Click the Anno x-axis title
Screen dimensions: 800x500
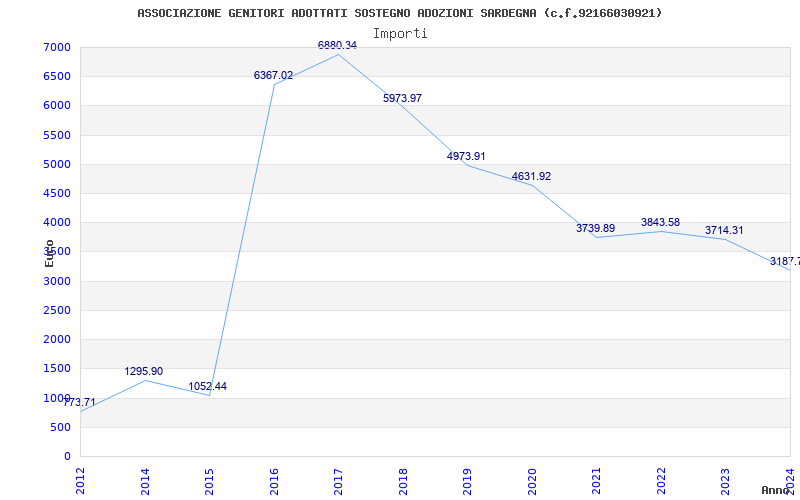(776, 490)
